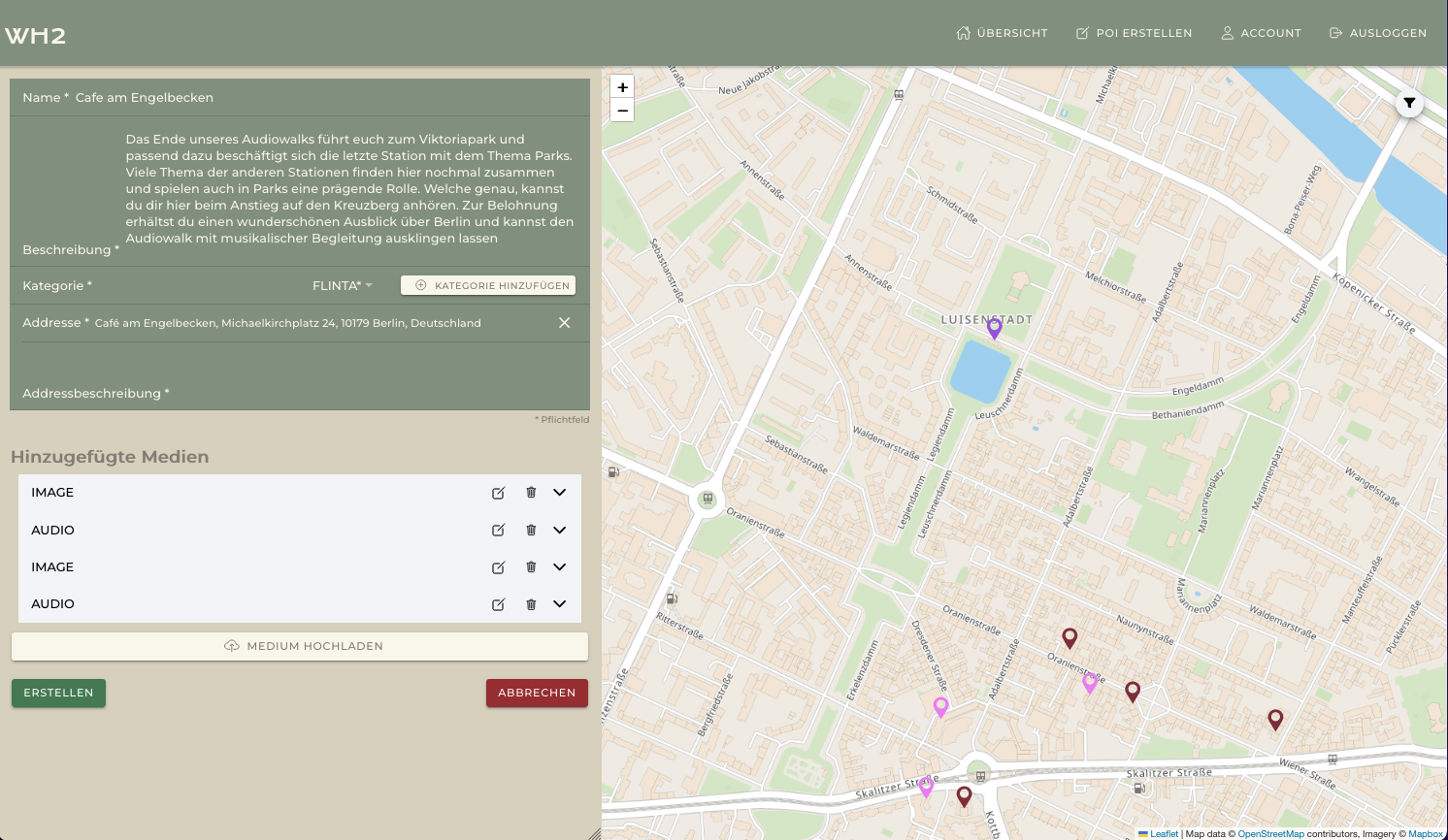
Task: Open POI Erstellen in navigation
Action: pos(1134,33)
